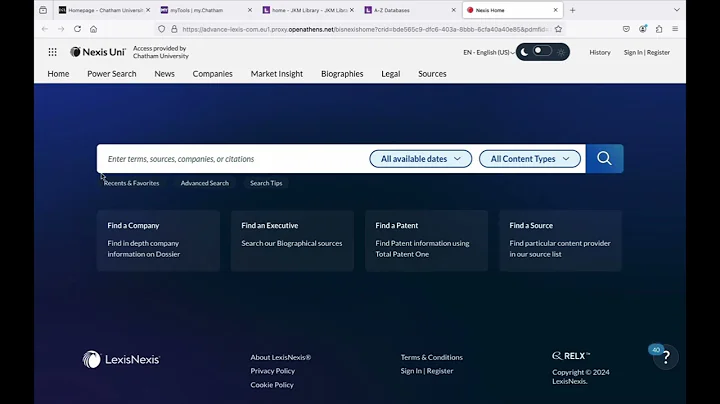Open the Firefox account icon
The image size is (720, 404).
[x=643, y=29]
